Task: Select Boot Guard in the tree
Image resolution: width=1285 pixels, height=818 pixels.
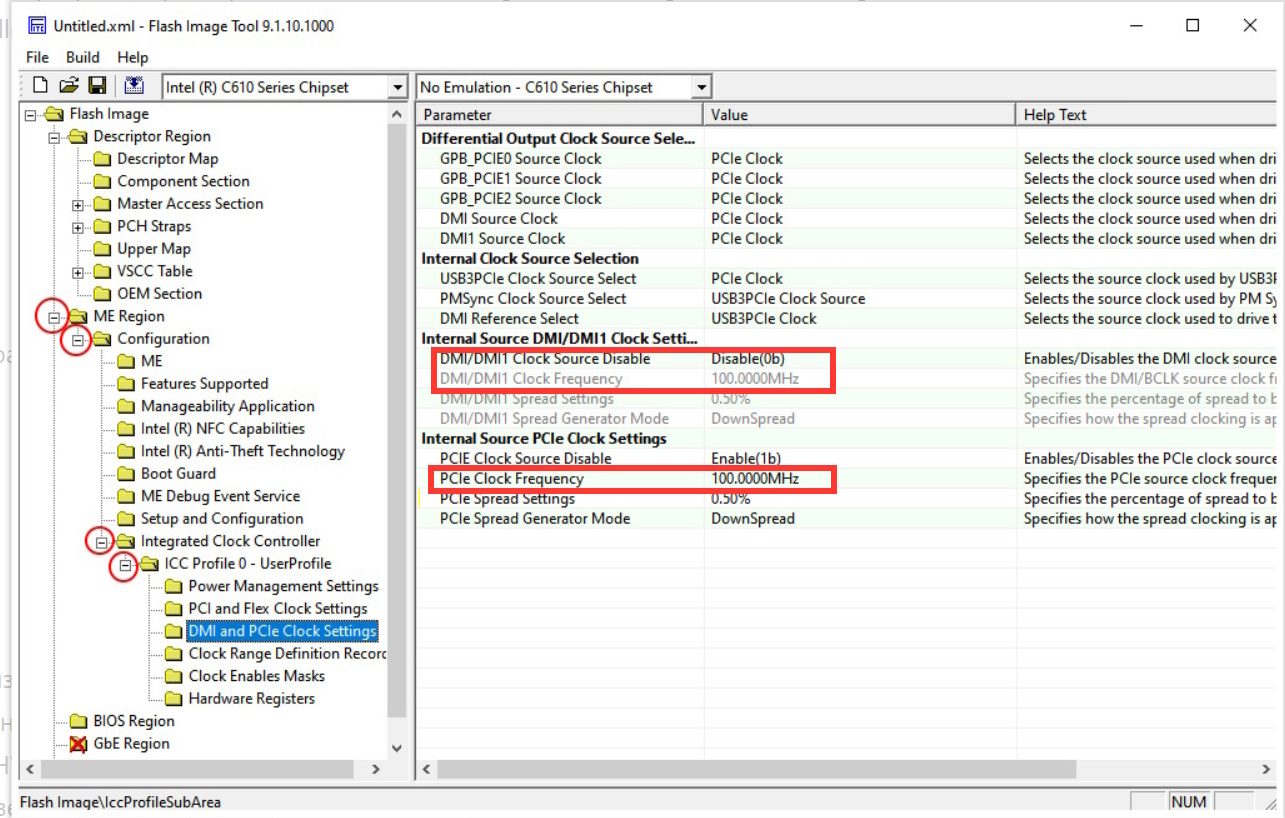Action: (x=178, y=474)
